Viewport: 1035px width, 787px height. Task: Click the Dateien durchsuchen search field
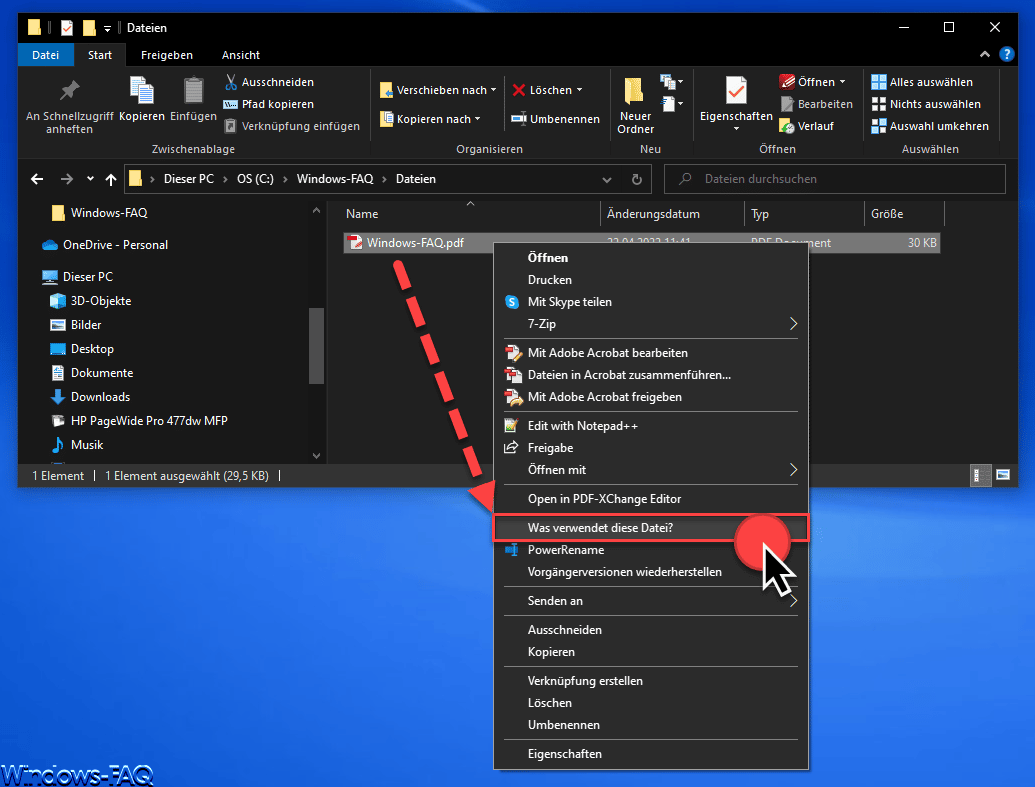tap(834, 179)
